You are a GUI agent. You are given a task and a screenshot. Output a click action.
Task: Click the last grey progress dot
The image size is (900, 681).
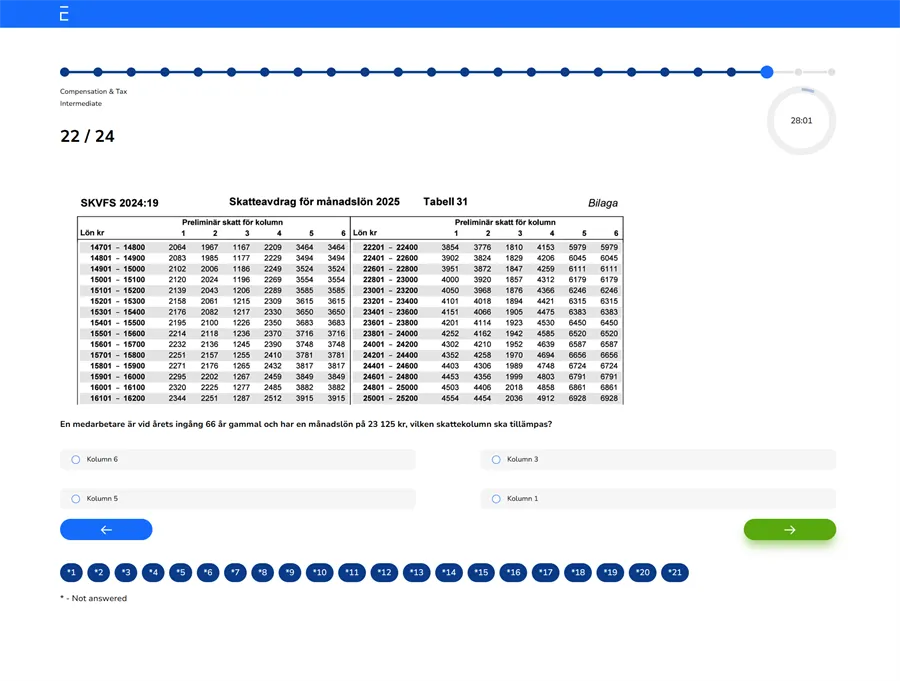tap(832, 72)
